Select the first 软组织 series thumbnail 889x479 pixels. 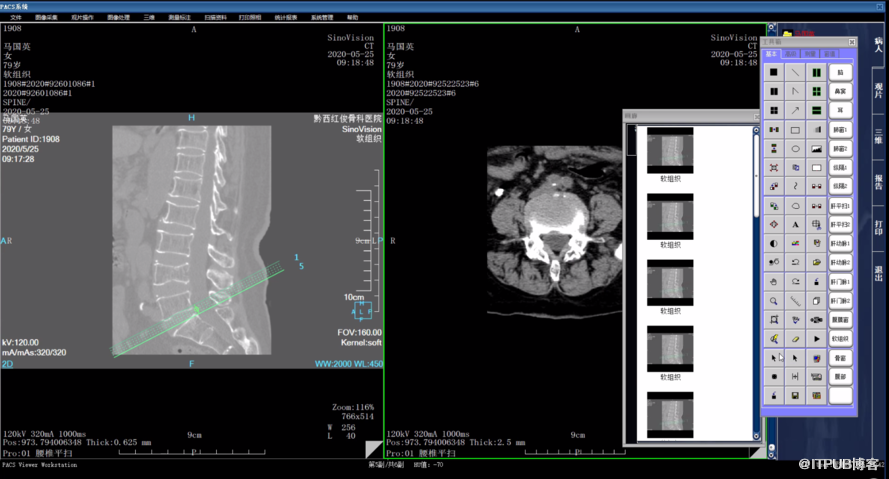click(x=670, y=149)
